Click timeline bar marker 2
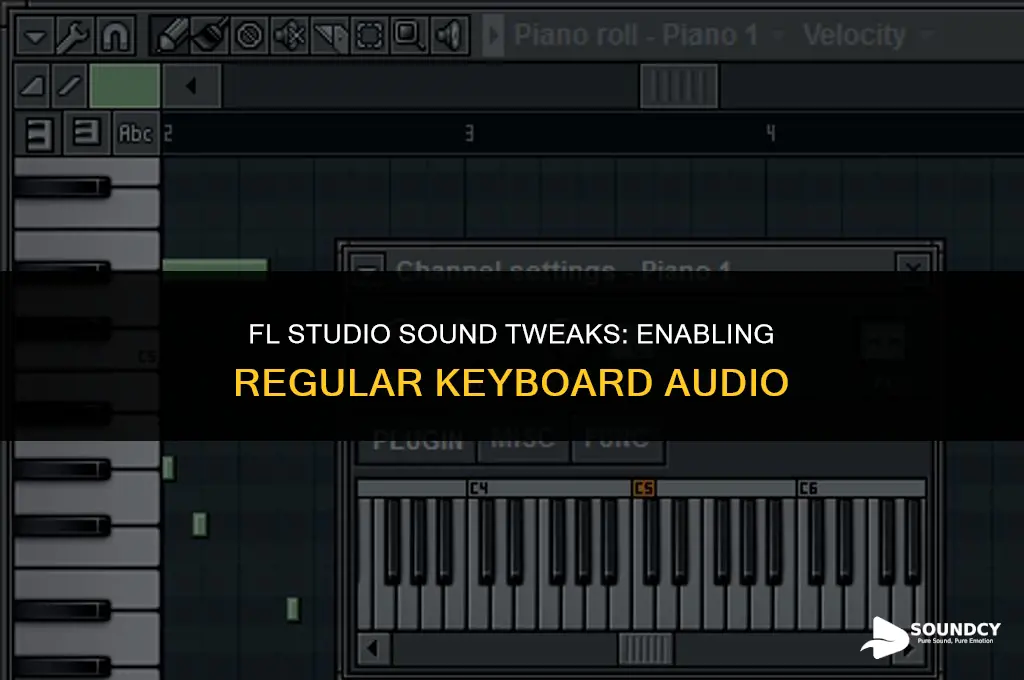1024x680 pixels. (168, 134)
